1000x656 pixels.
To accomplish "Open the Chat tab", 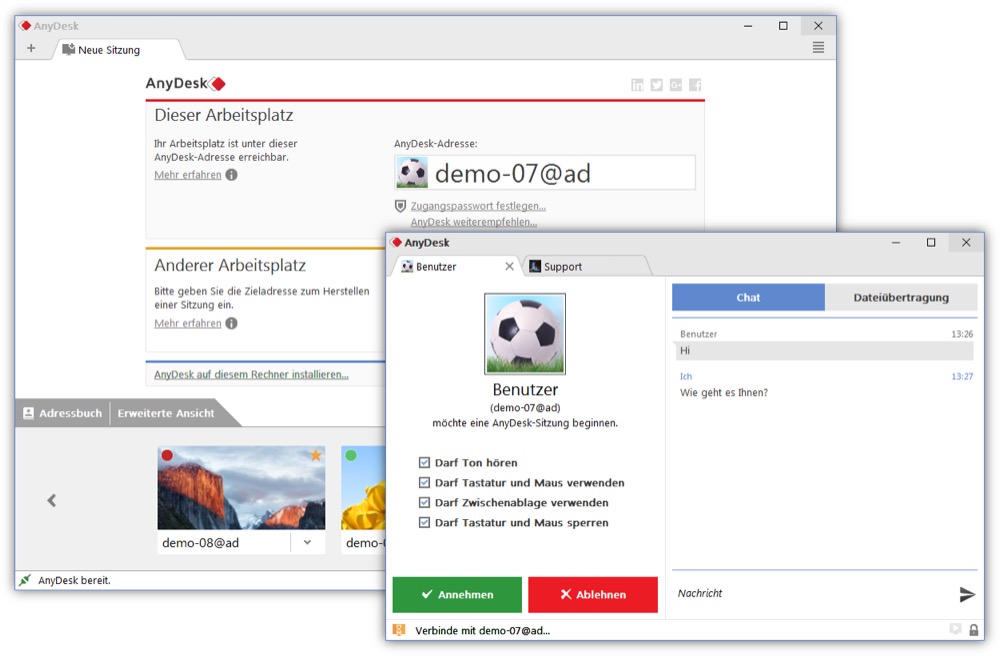I will 748,297.
